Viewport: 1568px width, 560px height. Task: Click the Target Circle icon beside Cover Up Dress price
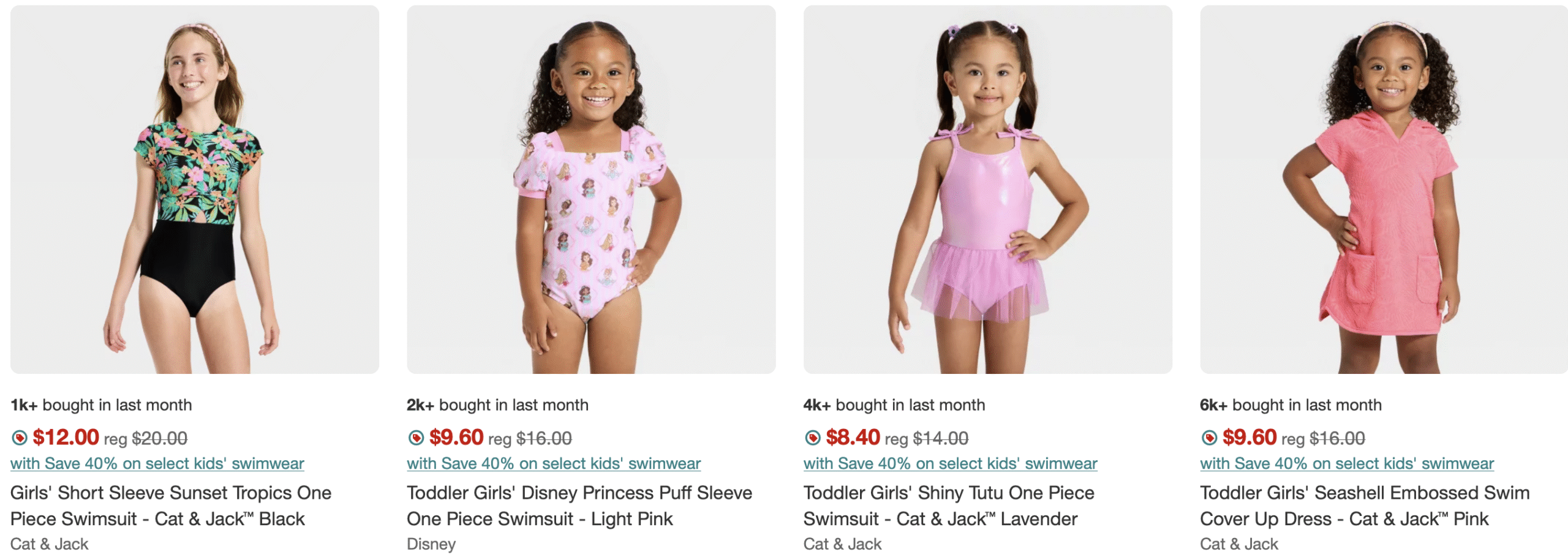[x=1209, y=438]
